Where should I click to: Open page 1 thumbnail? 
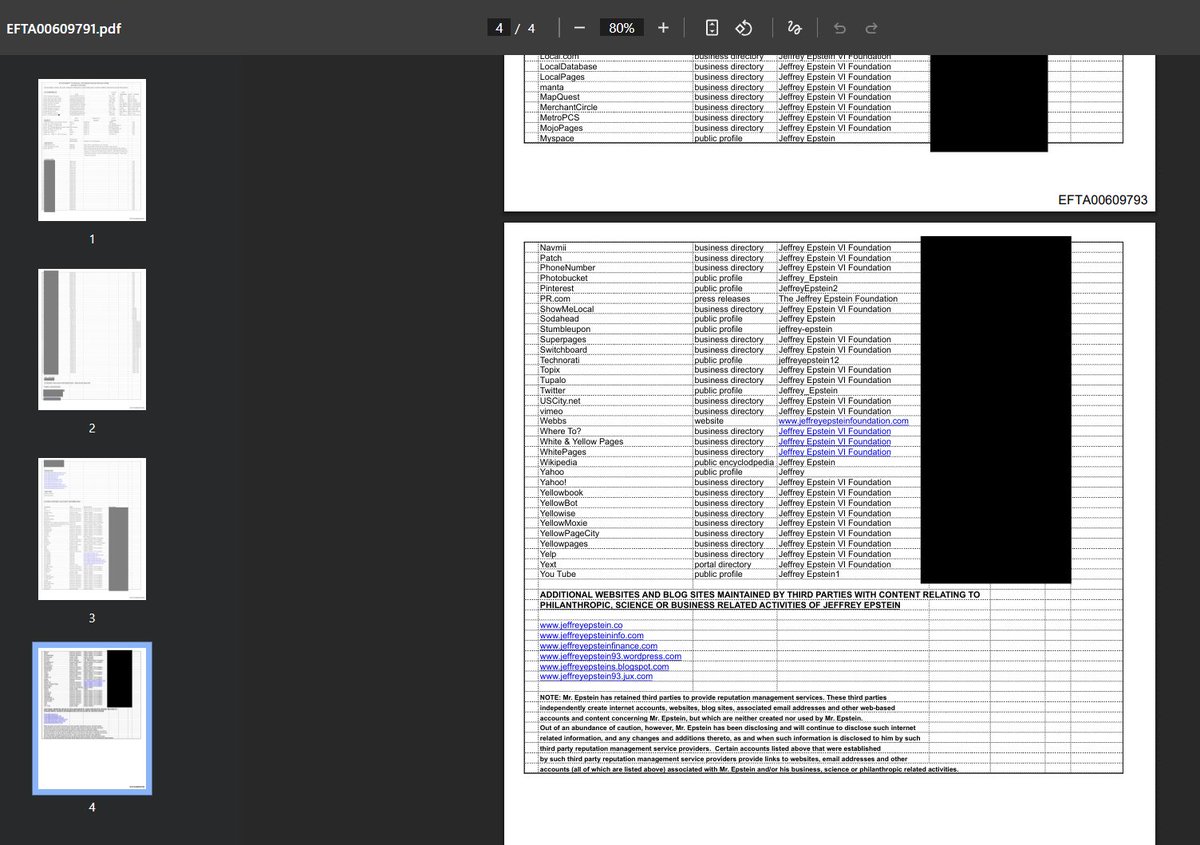point(92,150)
